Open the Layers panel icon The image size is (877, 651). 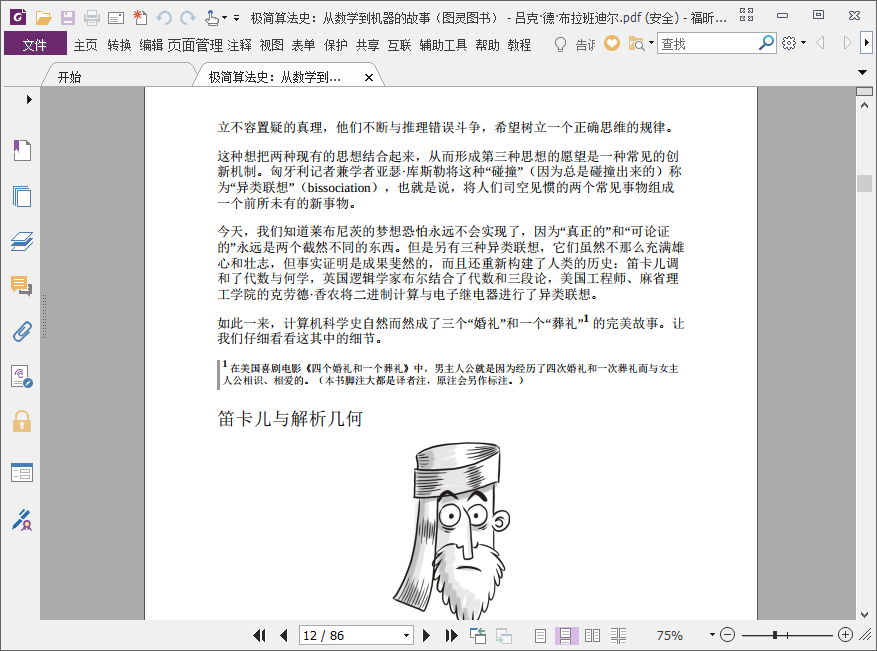(x=22, y=241)
